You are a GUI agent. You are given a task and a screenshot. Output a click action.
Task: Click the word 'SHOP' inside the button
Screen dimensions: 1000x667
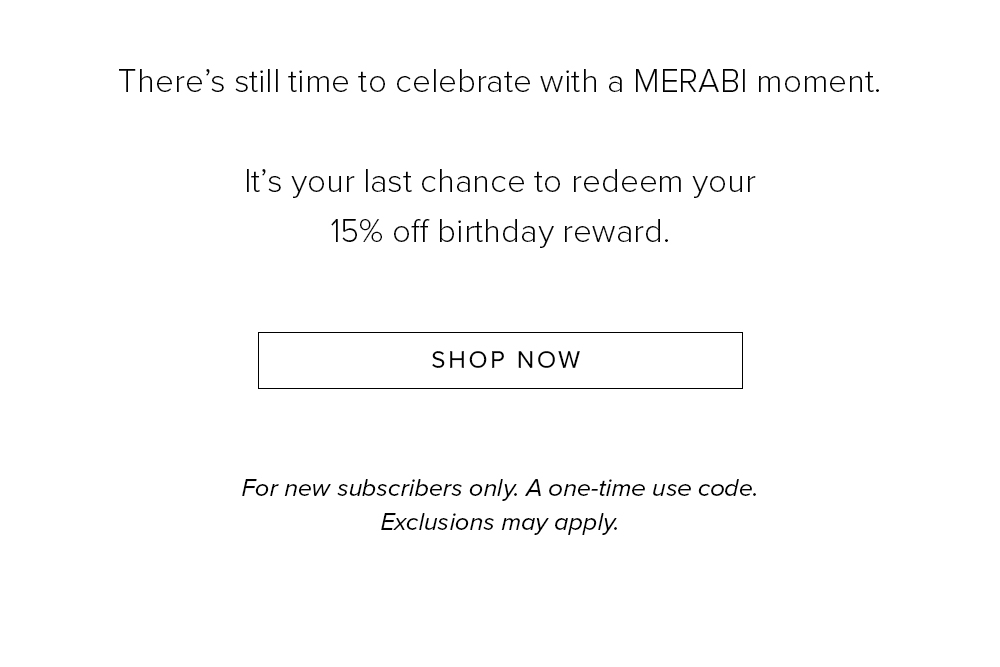tap(469, 360)
